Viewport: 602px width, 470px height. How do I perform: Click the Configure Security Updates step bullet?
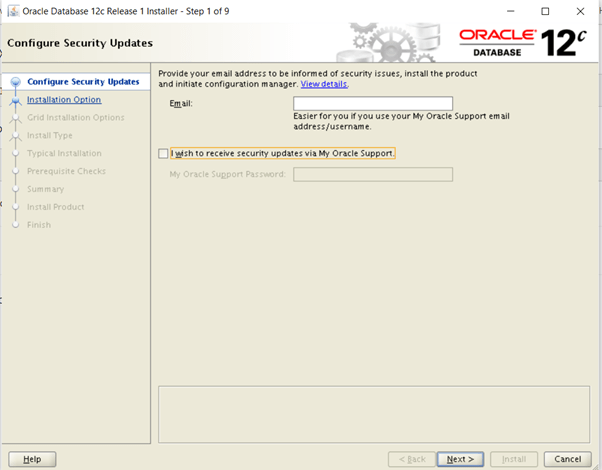[x=14, y=82]
